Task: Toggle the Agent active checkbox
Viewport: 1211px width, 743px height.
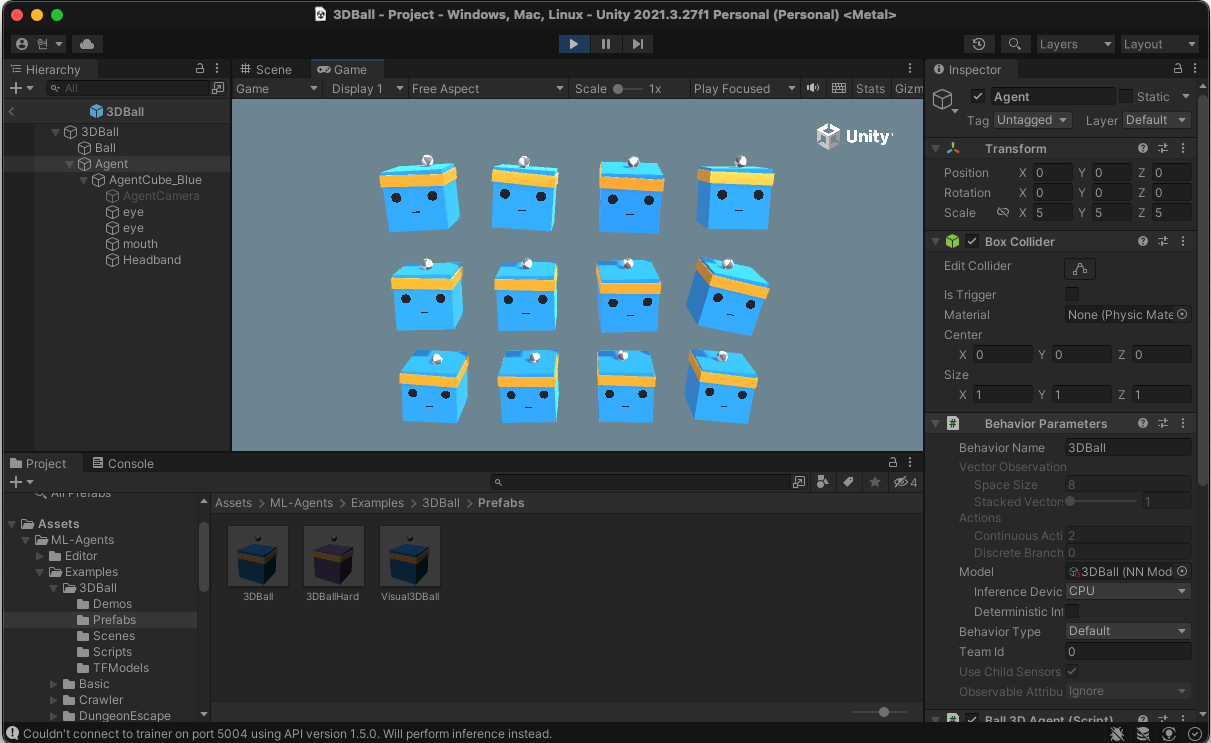Action: tap(978, 97)
